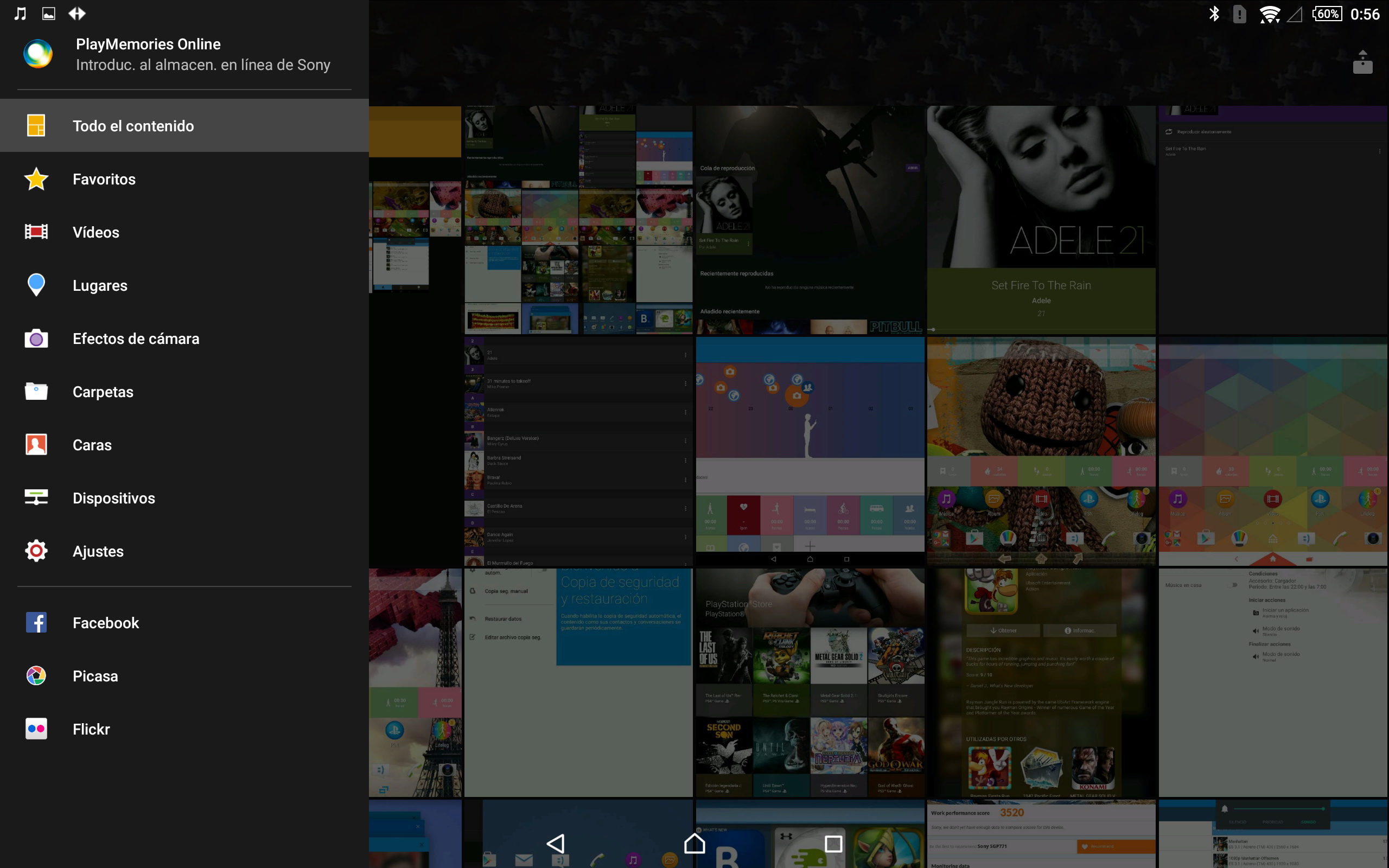The image size is (1389, 868).
Task: Tap the share icon at top right
Action: pos(1362,62)
